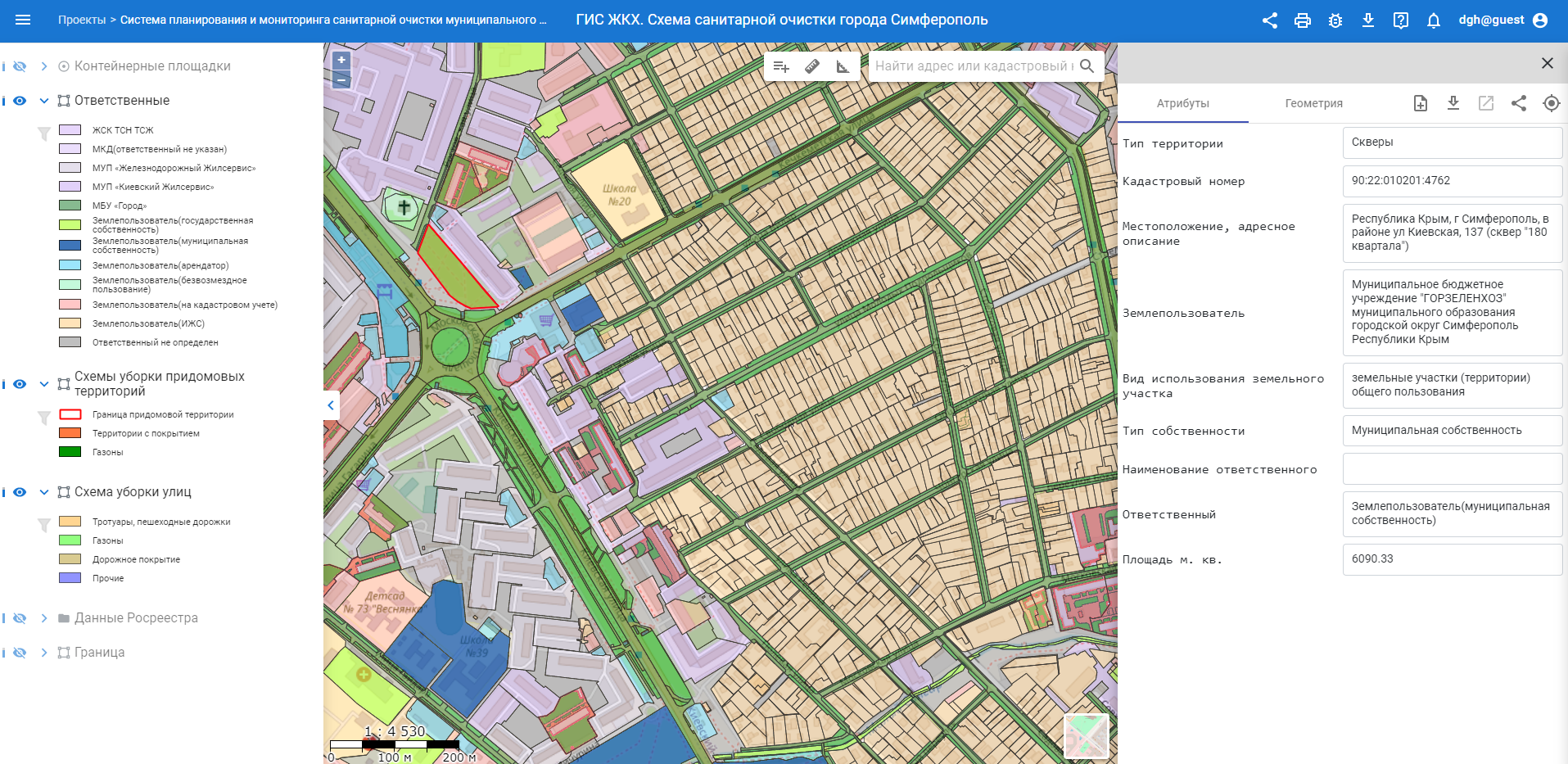
Task: Open the Атрибуты tab
Action: (x=1183, y=103)
